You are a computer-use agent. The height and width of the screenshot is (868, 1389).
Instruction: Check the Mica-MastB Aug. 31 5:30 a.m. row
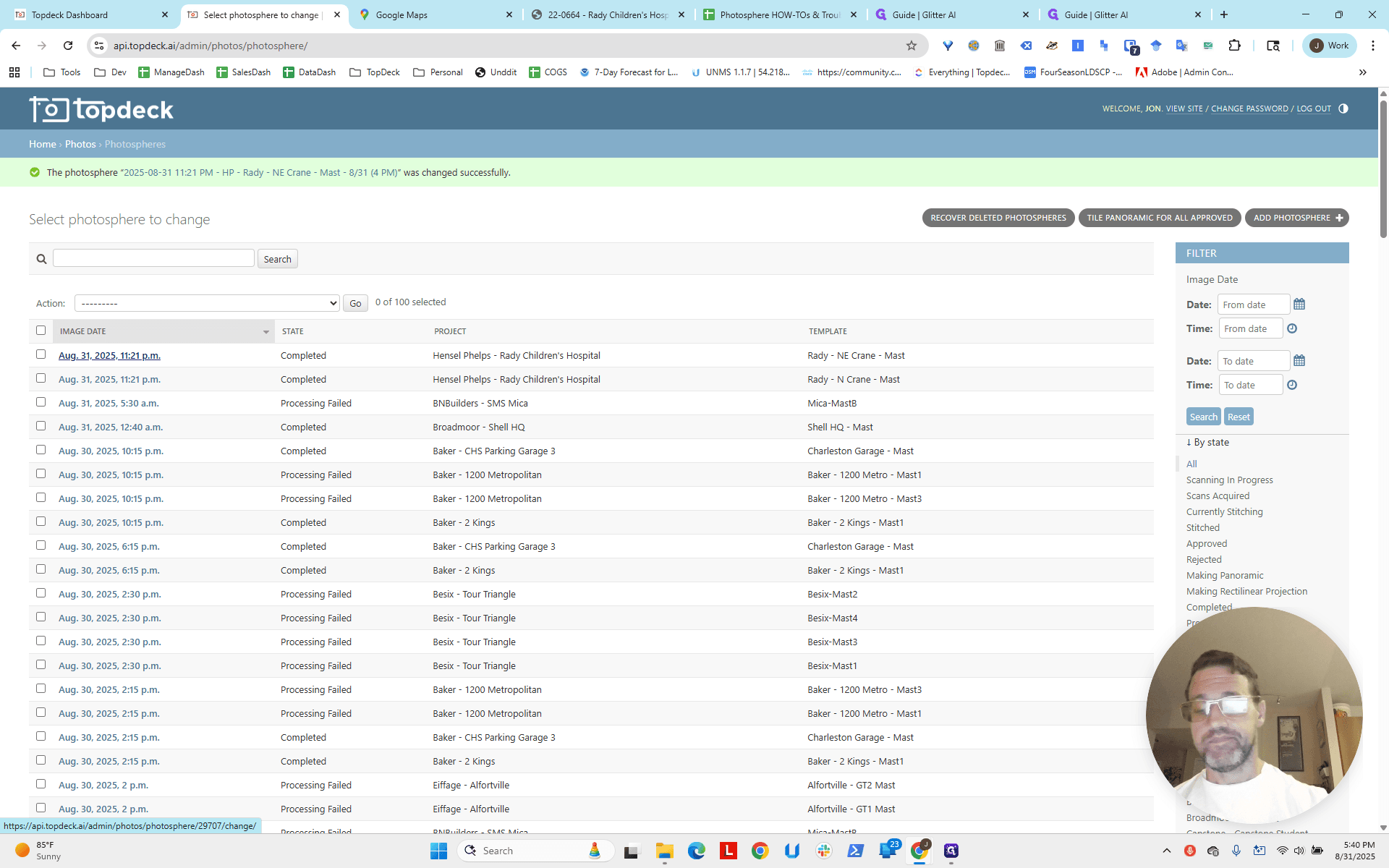tap(41, 402)
